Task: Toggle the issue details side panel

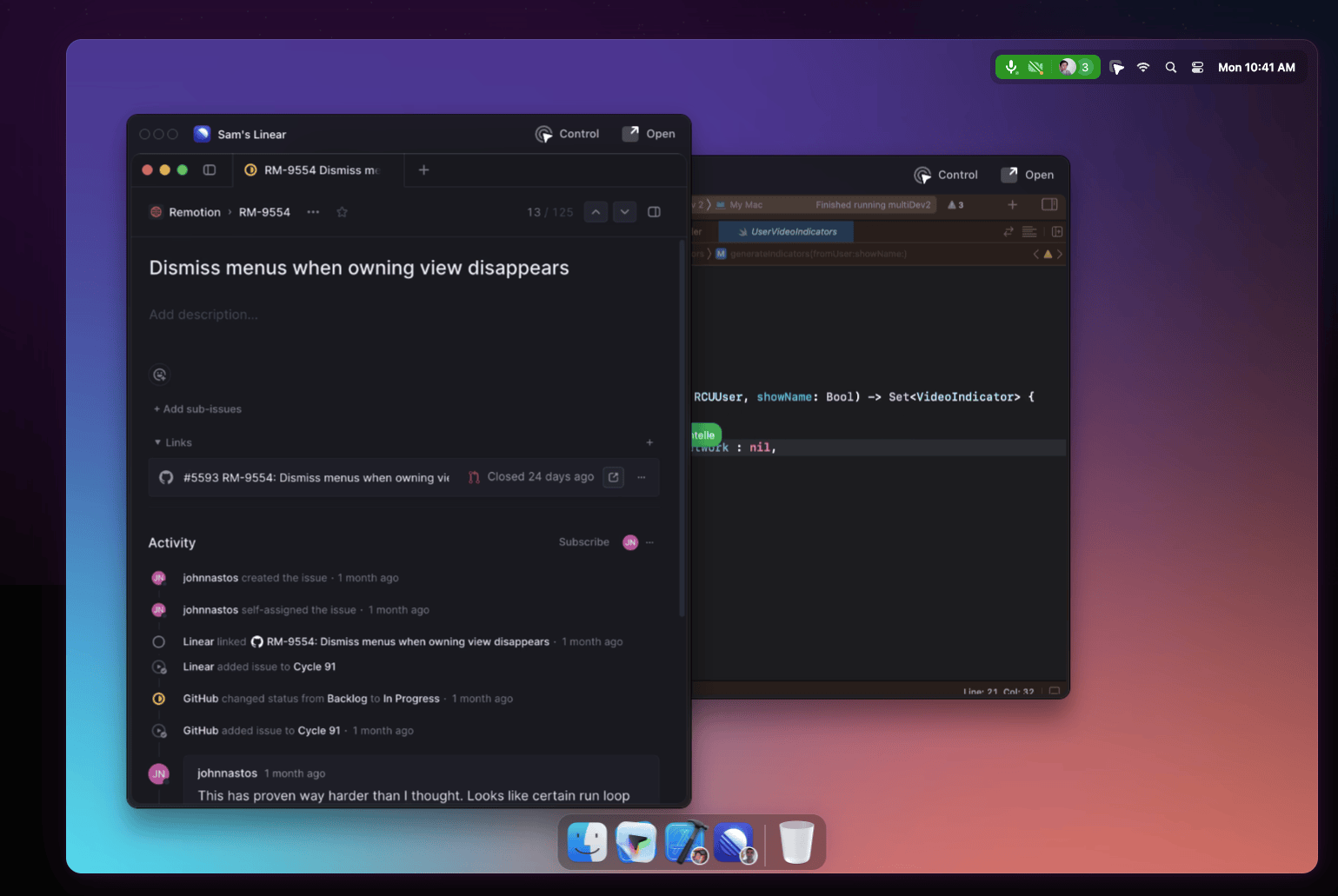Action: (655, 212)
